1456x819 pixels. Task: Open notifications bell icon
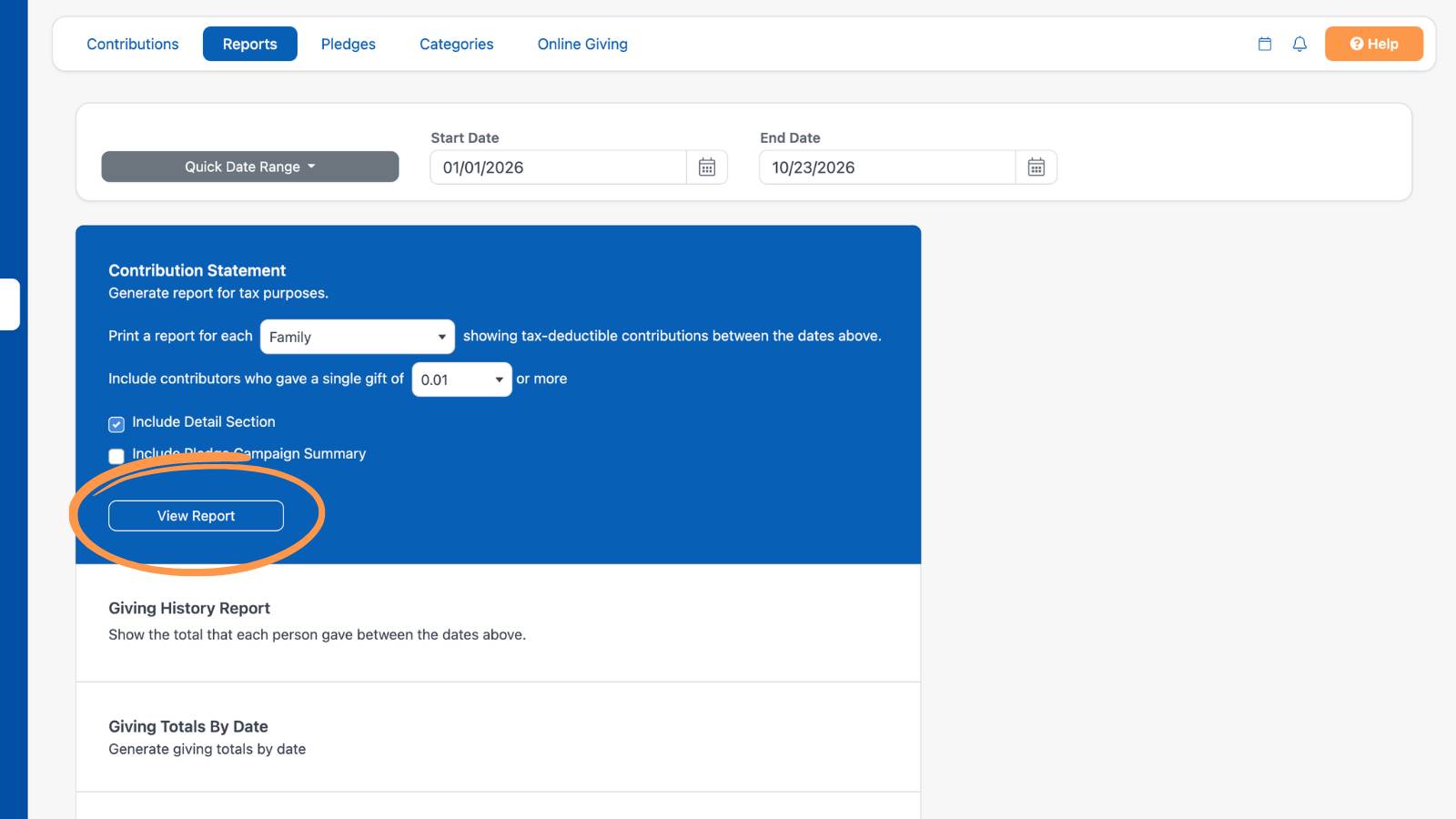point(1299,44)
